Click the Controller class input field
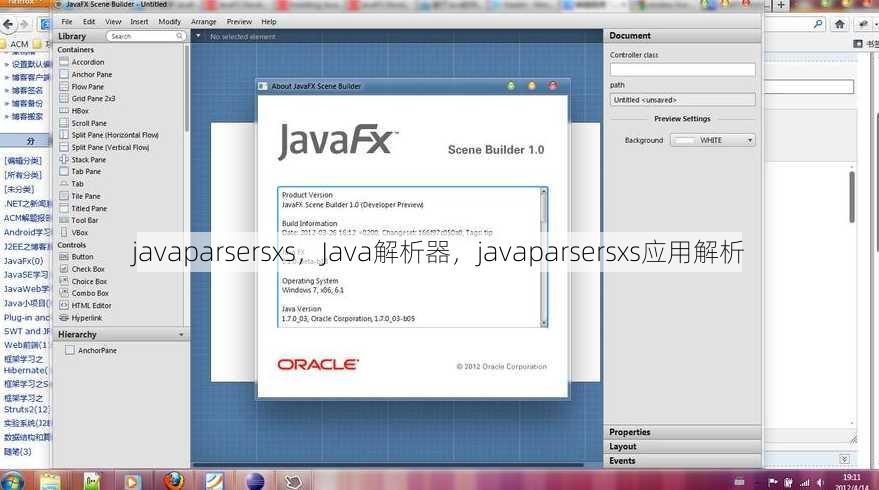The width and height of the screenshot is (879, 490). [682, 70]
